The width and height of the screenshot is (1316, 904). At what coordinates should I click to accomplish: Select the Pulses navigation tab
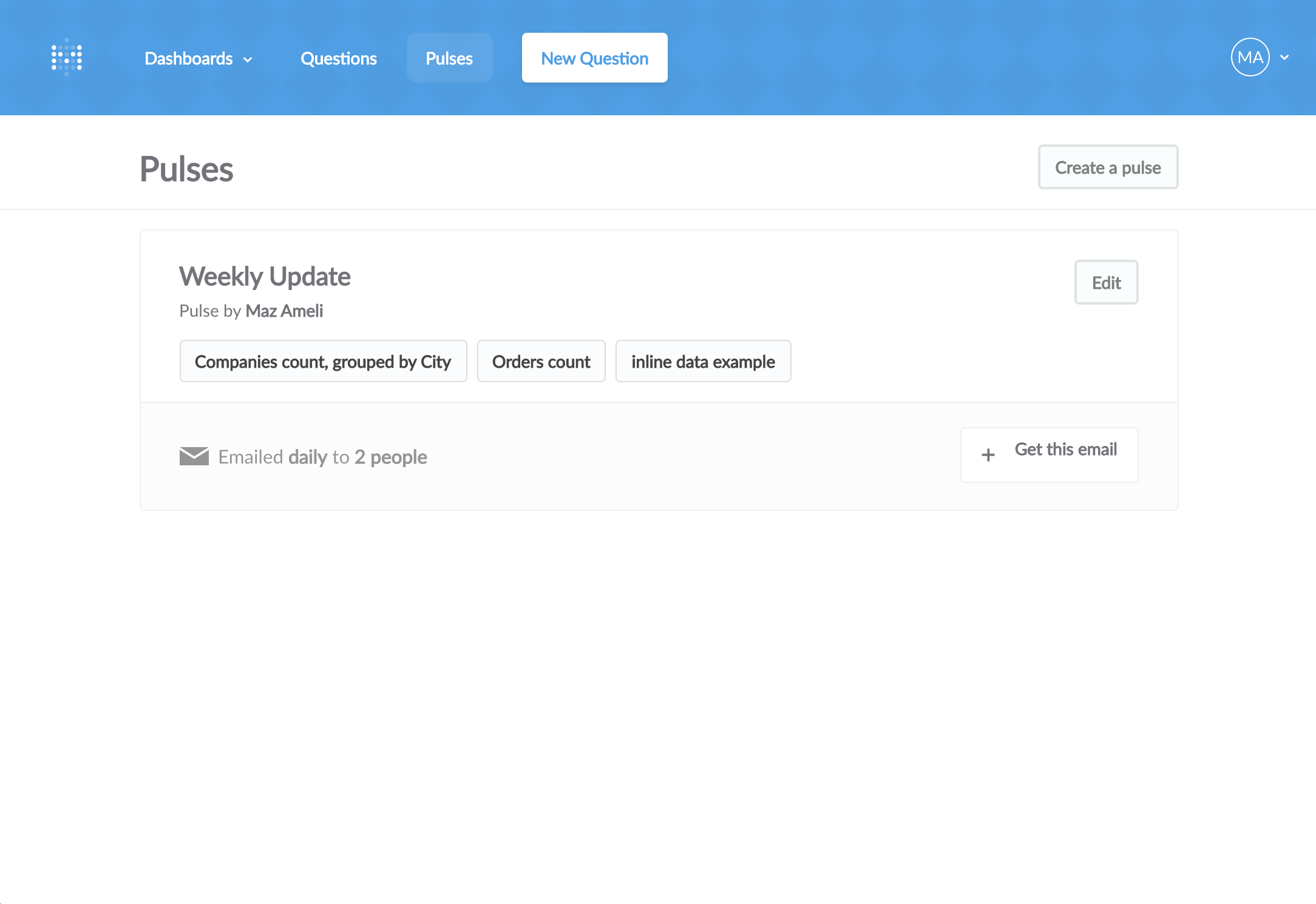point(449,58)
